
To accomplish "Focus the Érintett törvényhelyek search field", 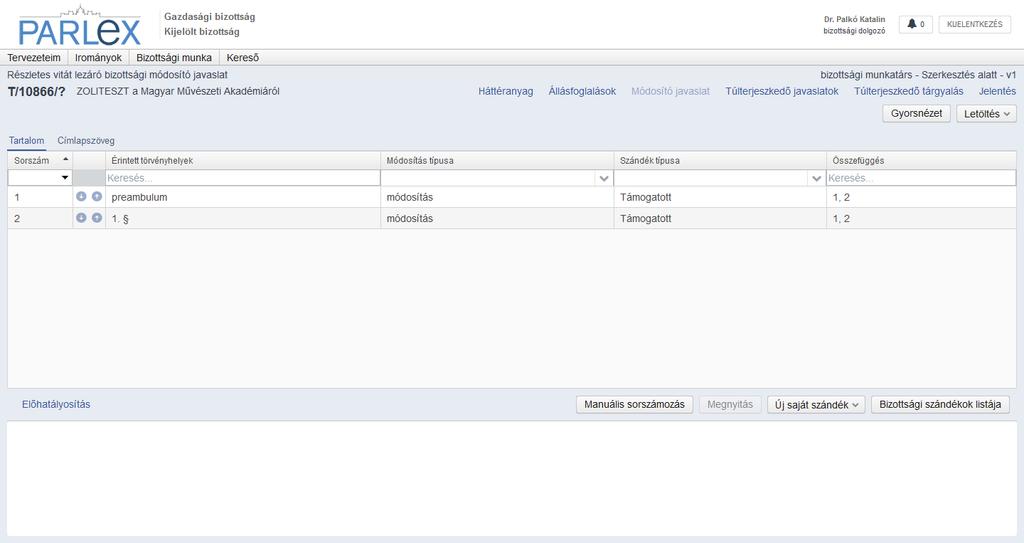I will [242, 178].
